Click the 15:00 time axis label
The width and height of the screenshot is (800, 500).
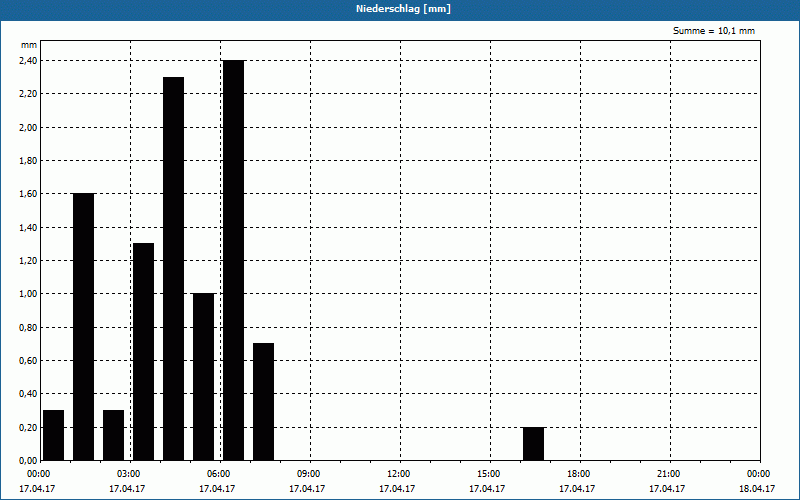click(488, 474)
